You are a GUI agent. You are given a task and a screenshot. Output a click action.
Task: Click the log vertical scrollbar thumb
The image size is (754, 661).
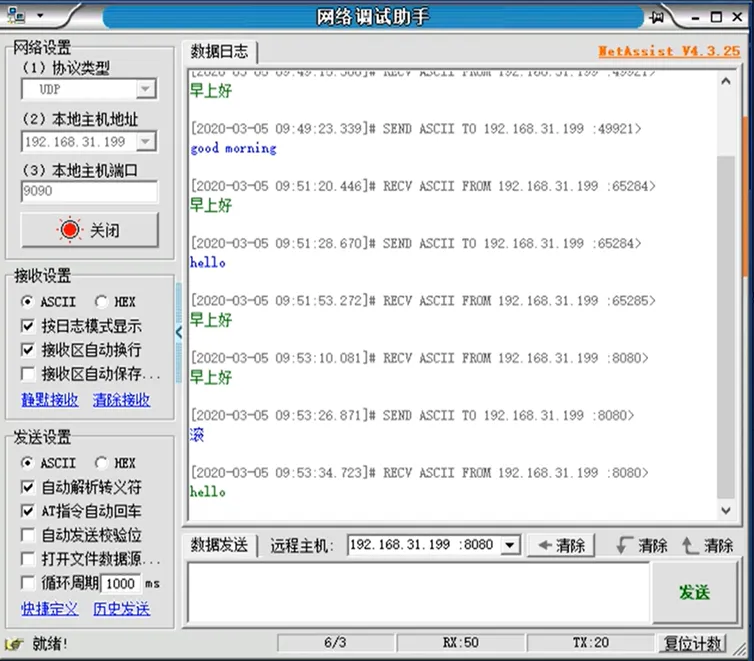(x=726, y=327)
